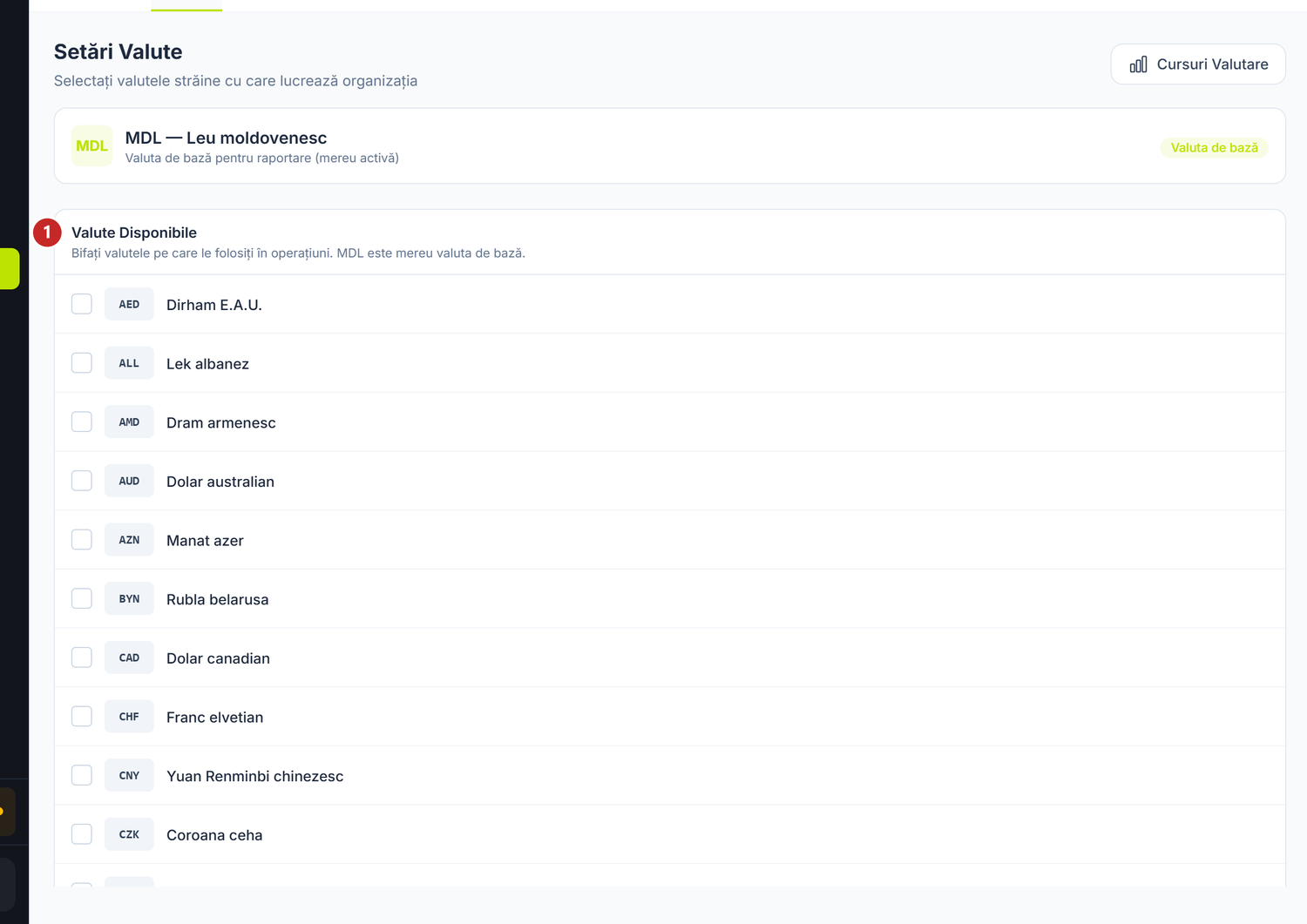Image resolution: width=1307 pixels, height=924 pixels.
Task: Check the AZN Manat azer checkbox
Action: coord(82,540)
